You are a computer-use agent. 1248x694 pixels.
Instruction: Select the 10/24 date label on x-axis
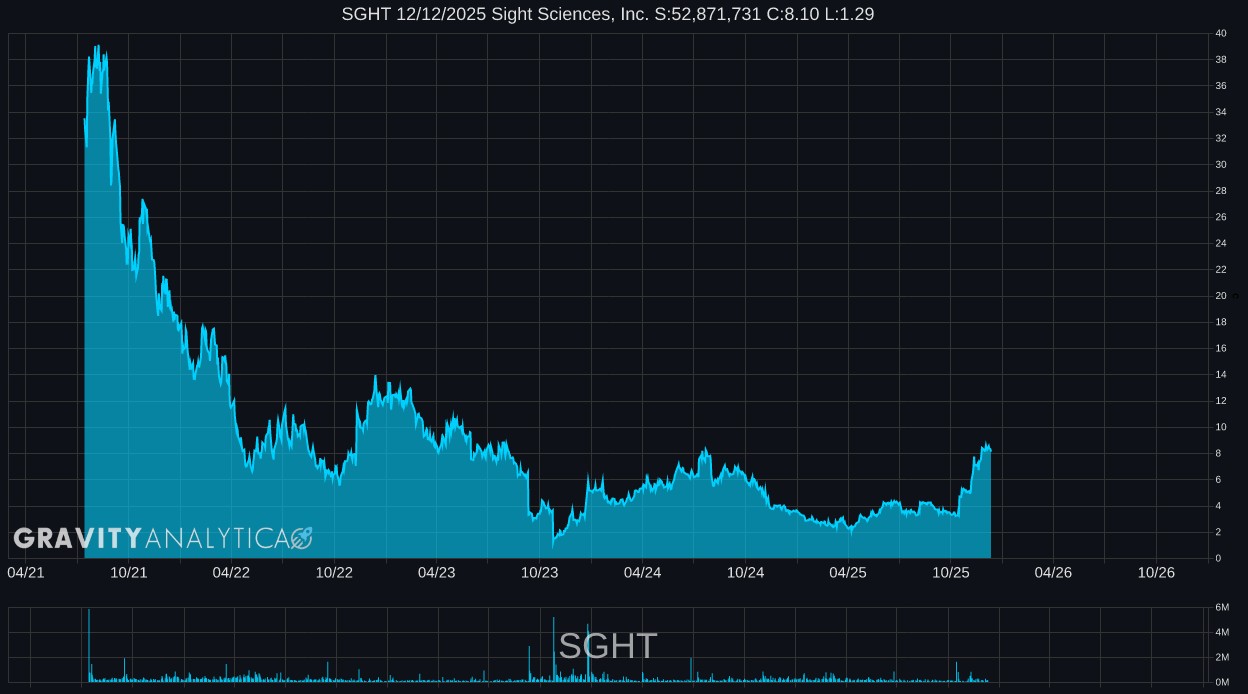tap(745, 573)
